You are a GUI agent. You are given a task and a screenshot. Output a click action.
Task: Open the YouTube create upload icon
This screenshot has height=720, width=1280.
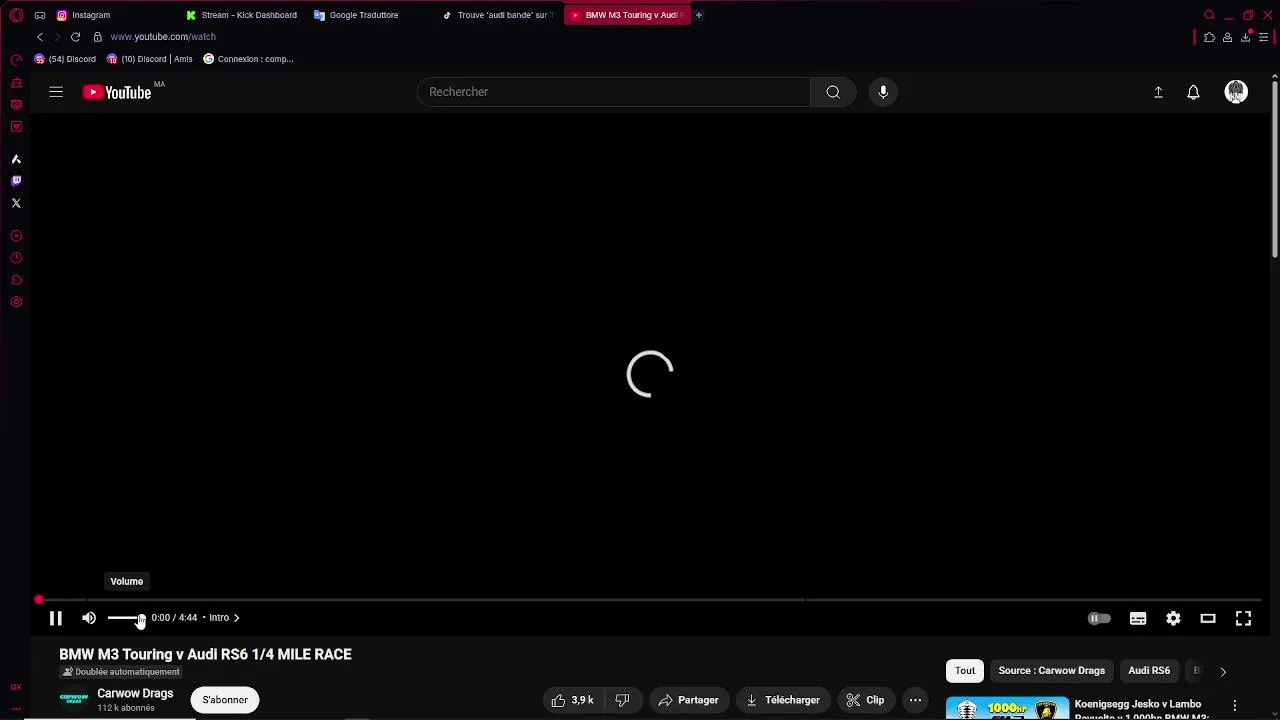click(x=1158, y=92)
